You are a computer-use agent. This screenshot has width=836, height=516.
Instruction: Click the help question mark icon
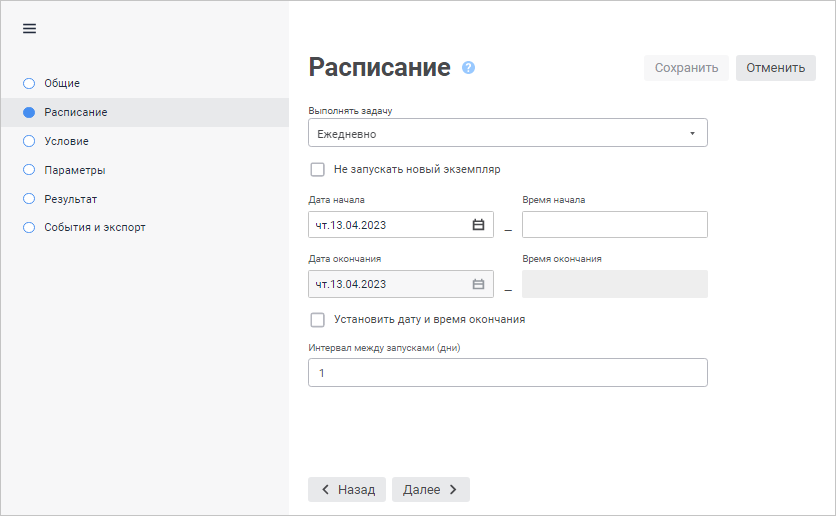[x=468, y=68]
